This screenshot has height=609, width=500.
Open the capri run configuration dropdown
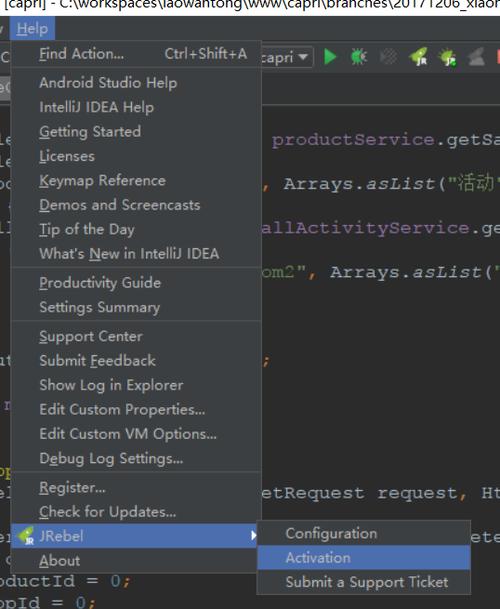[x=286, y=57]
